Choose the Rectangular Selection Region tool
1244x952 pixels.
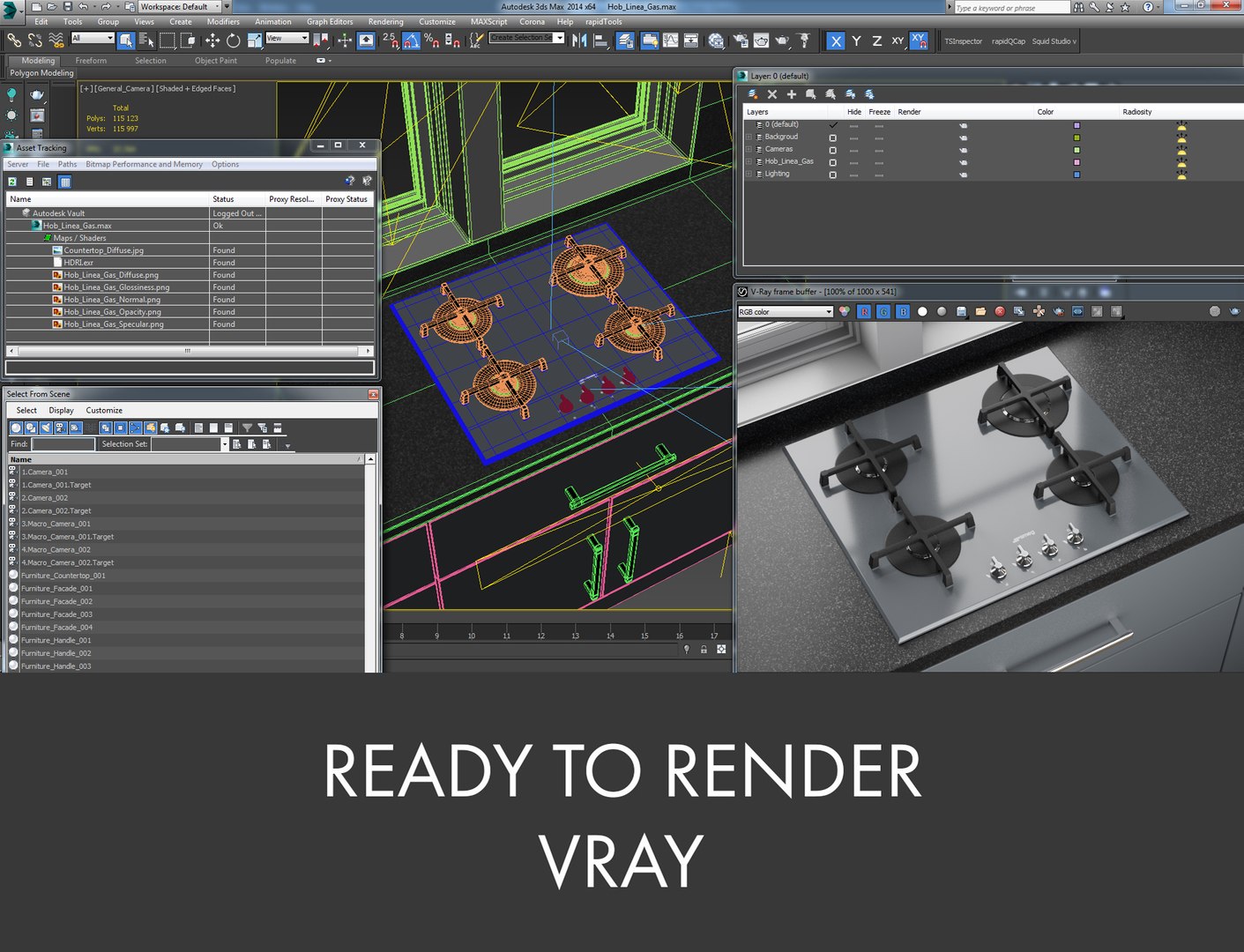[167, 40]
